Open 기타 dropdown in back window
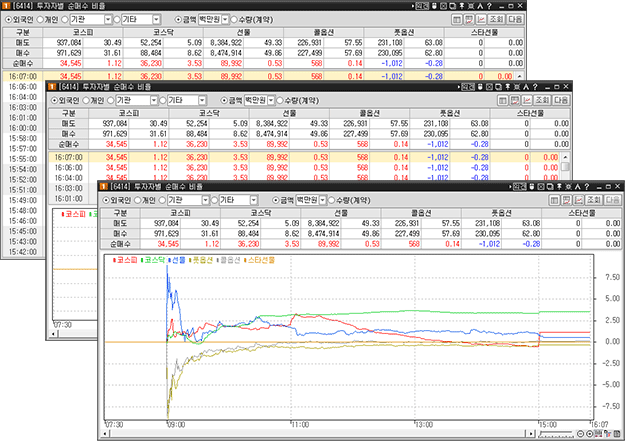Viewport: 625px width, 441px height. (x=157, y=20)
